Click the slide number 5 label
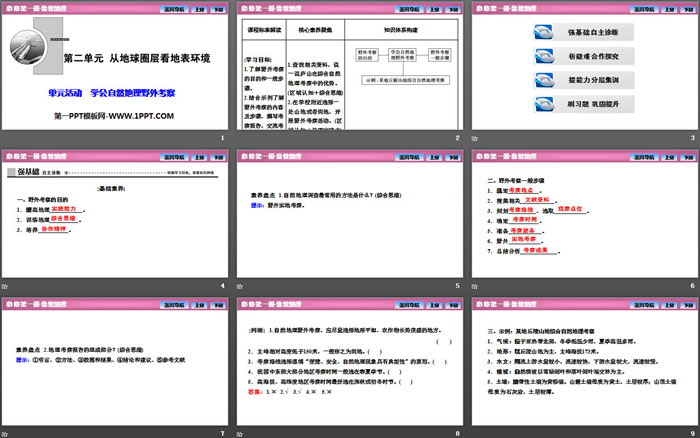 click(457, 286)
